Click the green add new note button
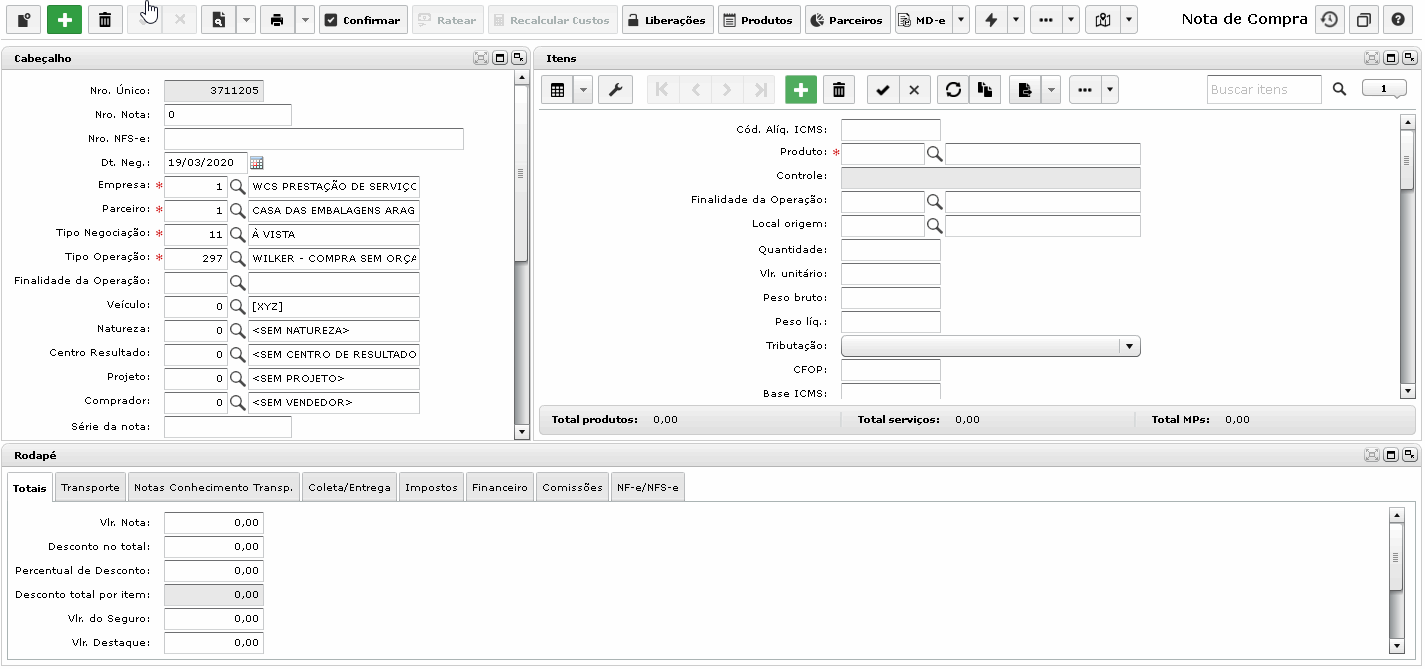The height and width of the screenshot is (669, 1425). (x=64, y=20)
